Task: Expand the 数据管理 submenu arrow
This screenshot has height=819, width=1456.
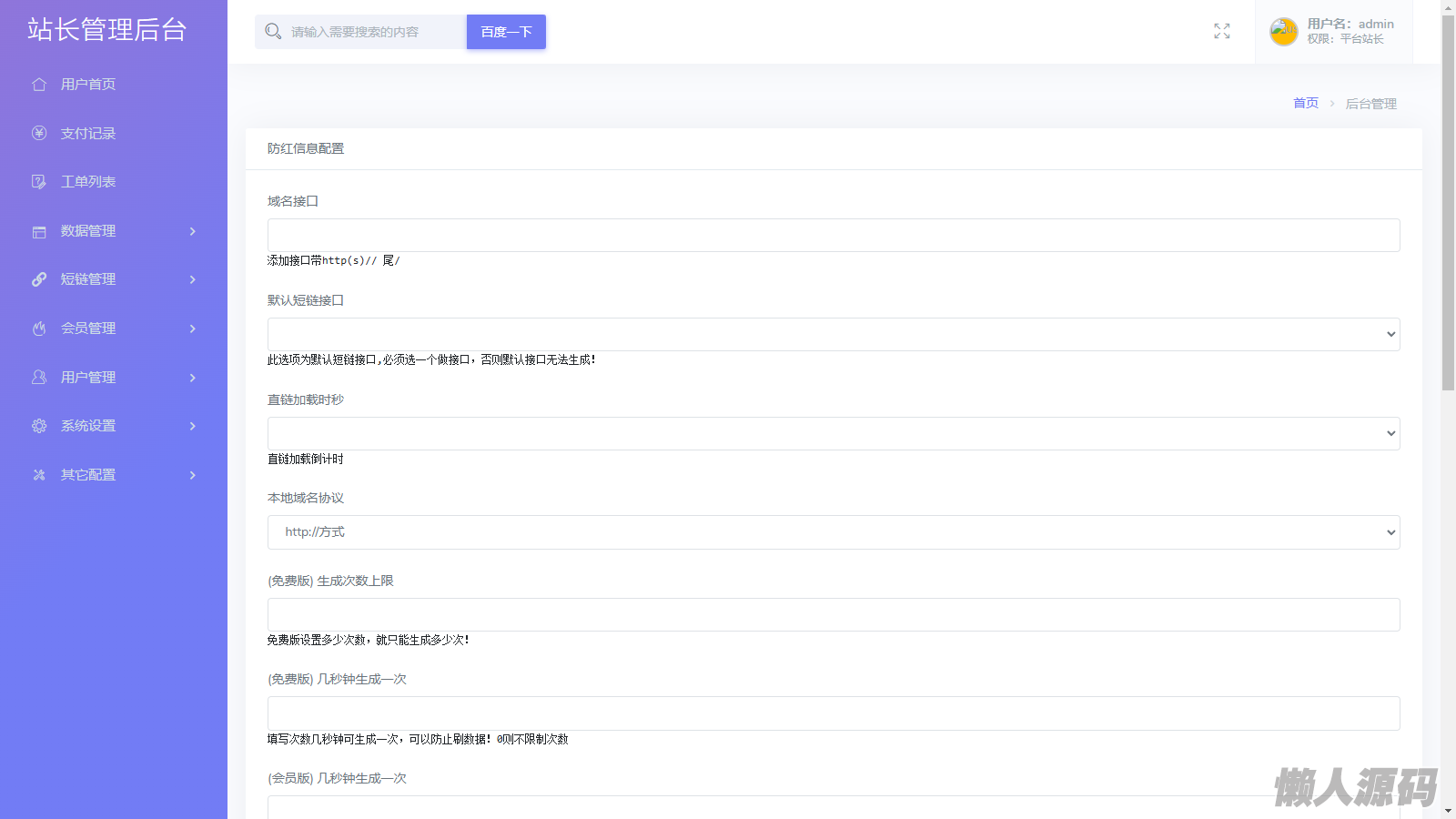Action: [x=193, y=231]
